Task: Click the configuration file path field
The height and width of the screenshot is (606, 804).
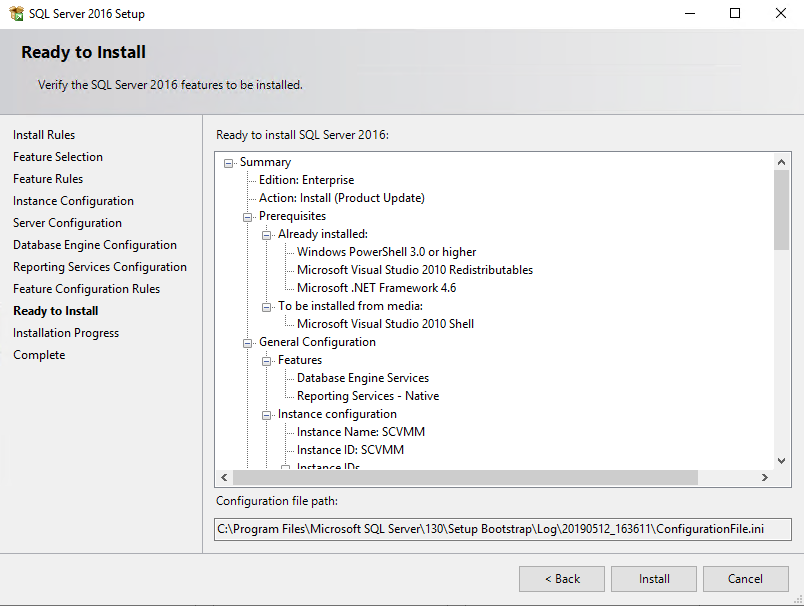Action: click(x=502, y=529)
